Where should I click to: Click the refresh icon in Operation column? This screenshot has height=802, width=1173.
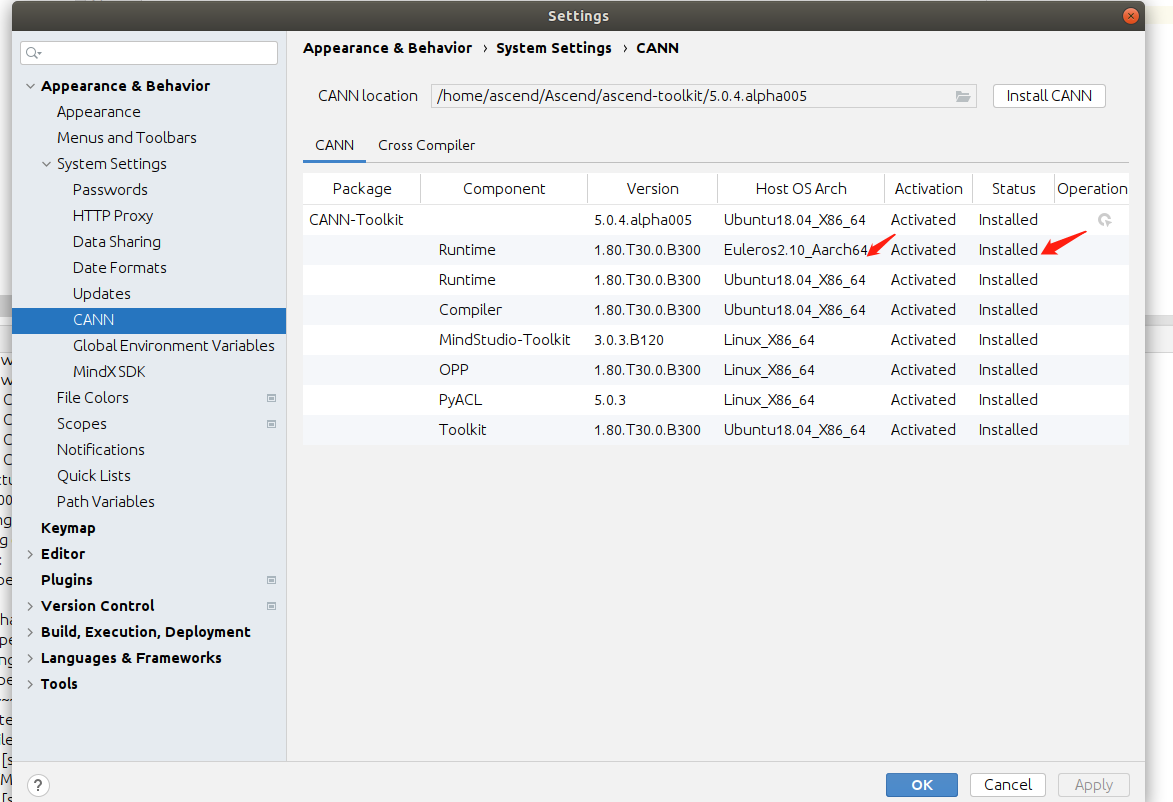coord(1105,220)
